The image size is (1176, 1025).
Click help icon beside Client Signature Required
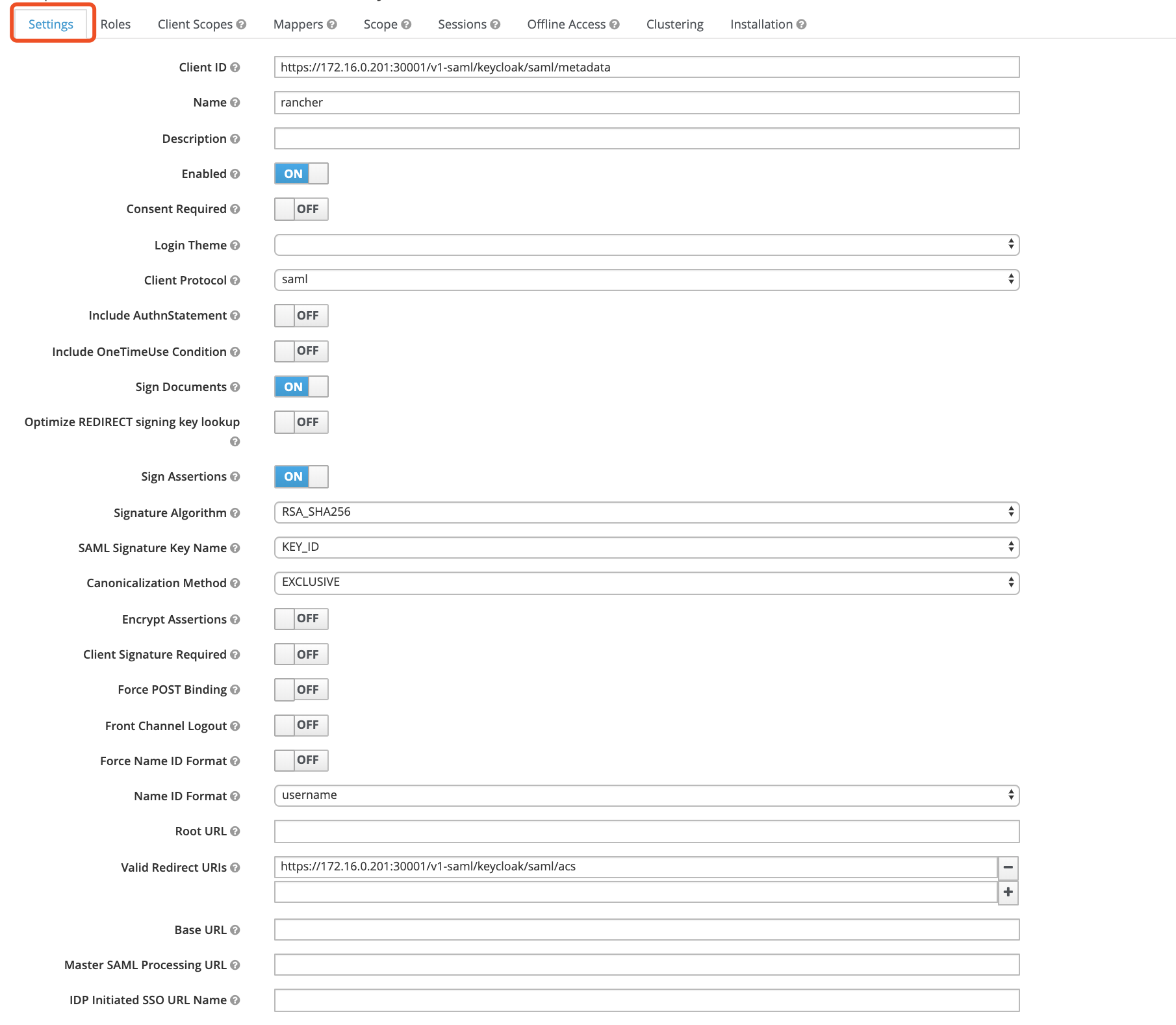235,655
